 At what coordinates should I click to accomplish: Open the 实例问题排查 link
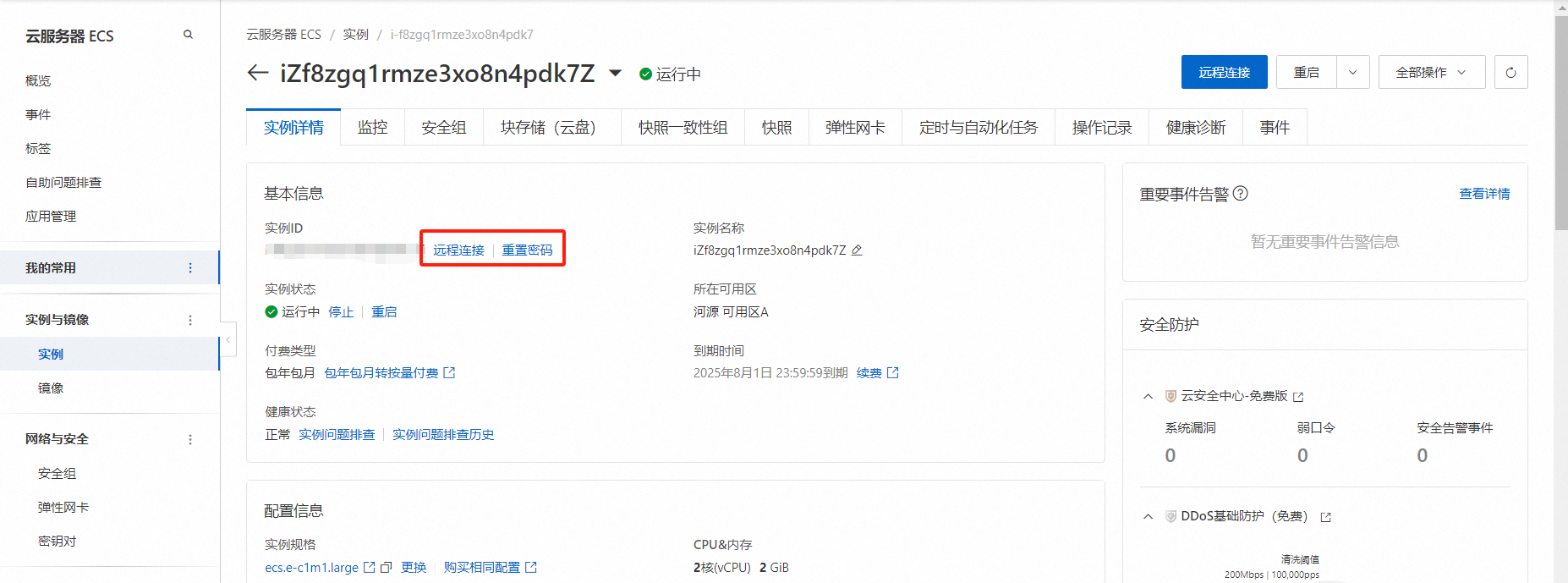pyautogui.click(x=337, y=434)
